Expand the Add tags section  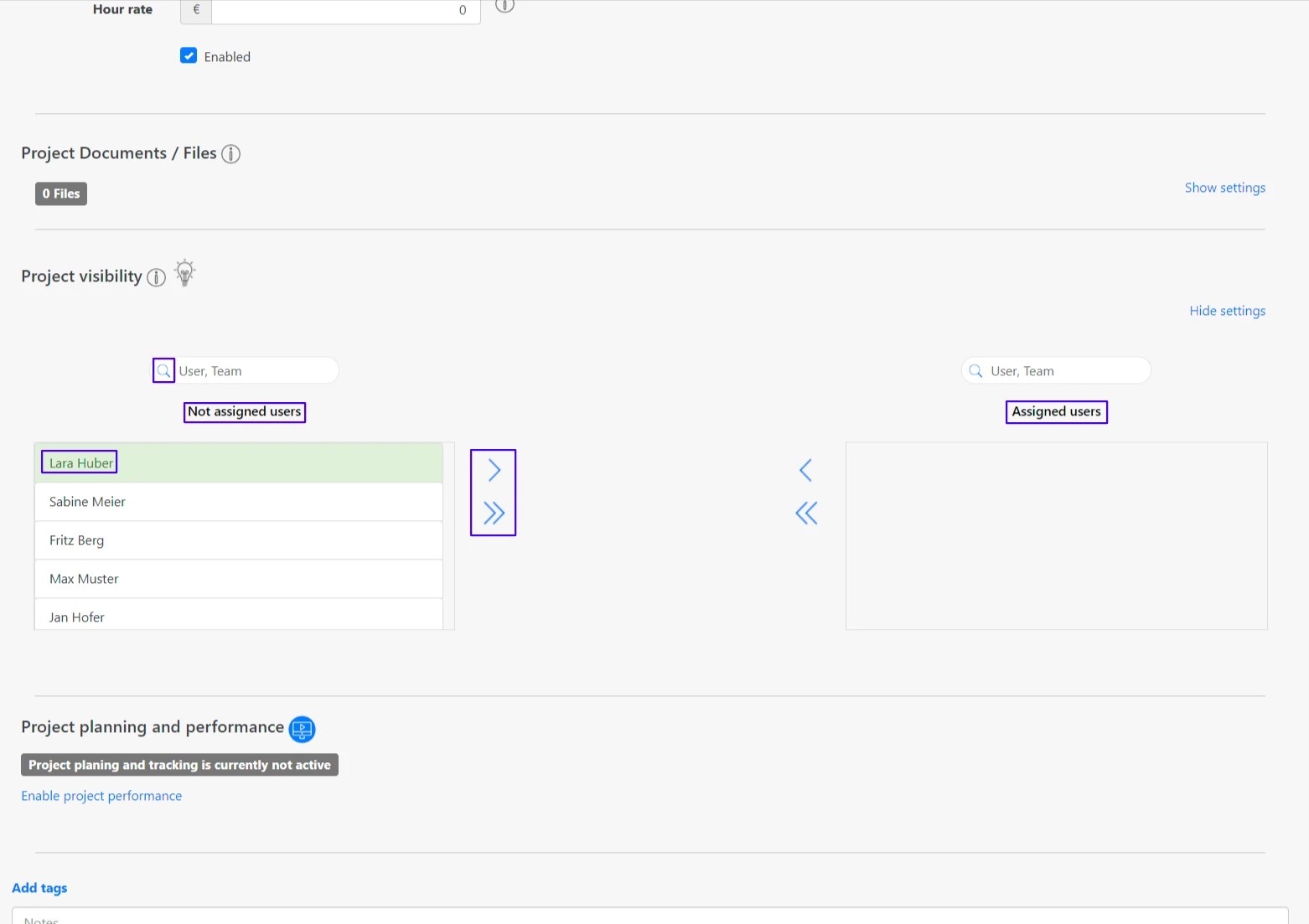pos(39,888)
